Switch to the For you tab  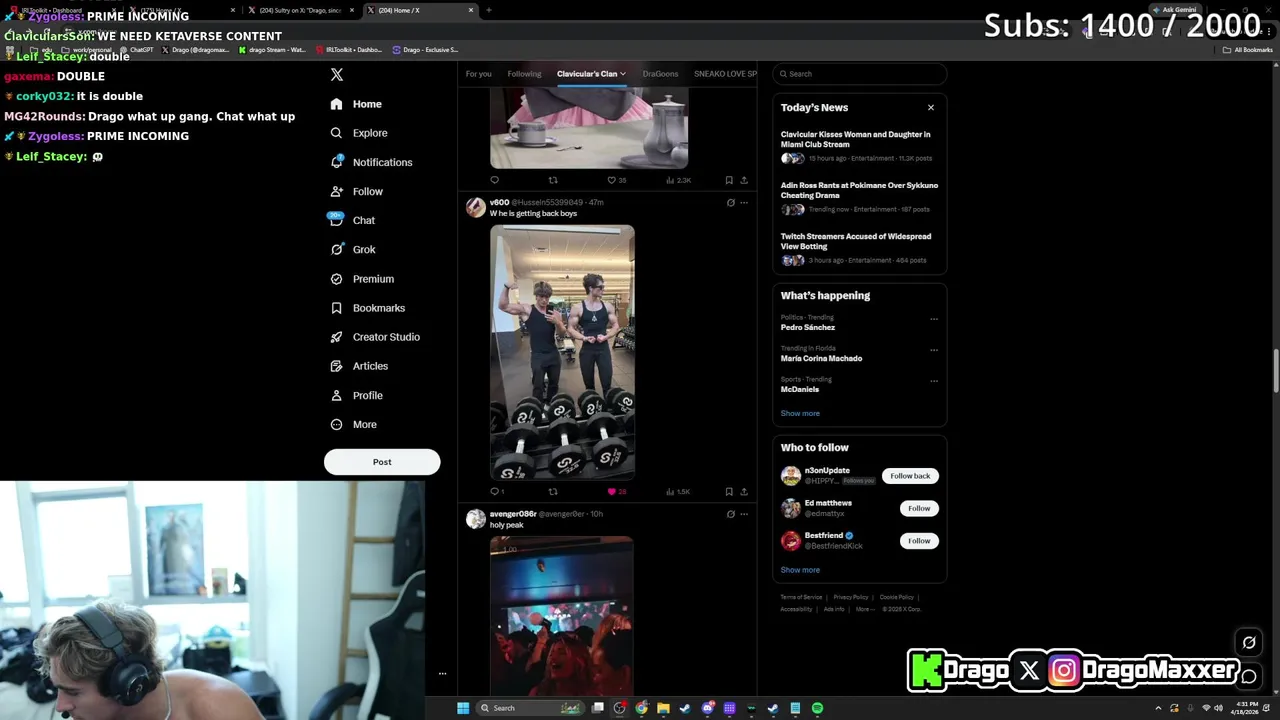click(x=478, y=74)
